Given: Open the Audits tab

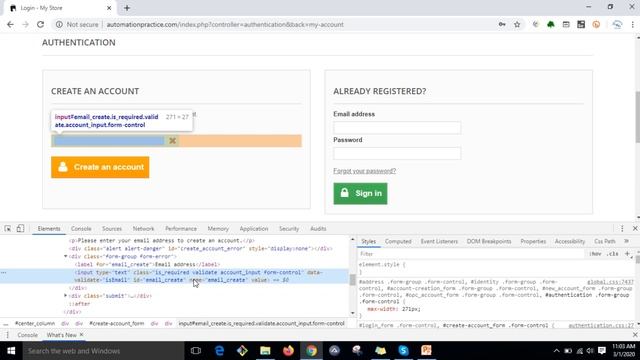Looking at the screenshot, I should (x=318, y=229).
